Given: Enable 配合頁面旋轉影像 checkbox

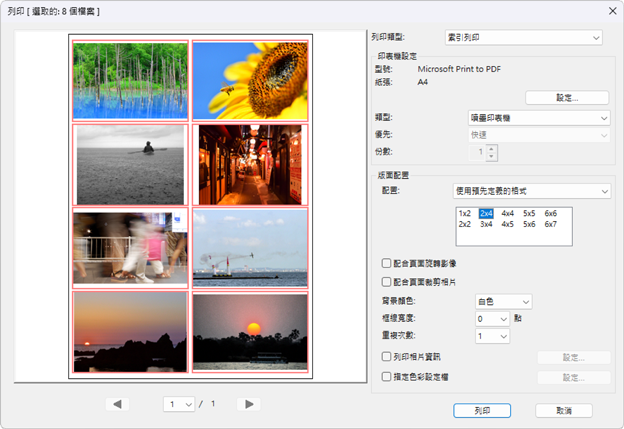Looking at the screenshot, I should click(x=387, y=263).
